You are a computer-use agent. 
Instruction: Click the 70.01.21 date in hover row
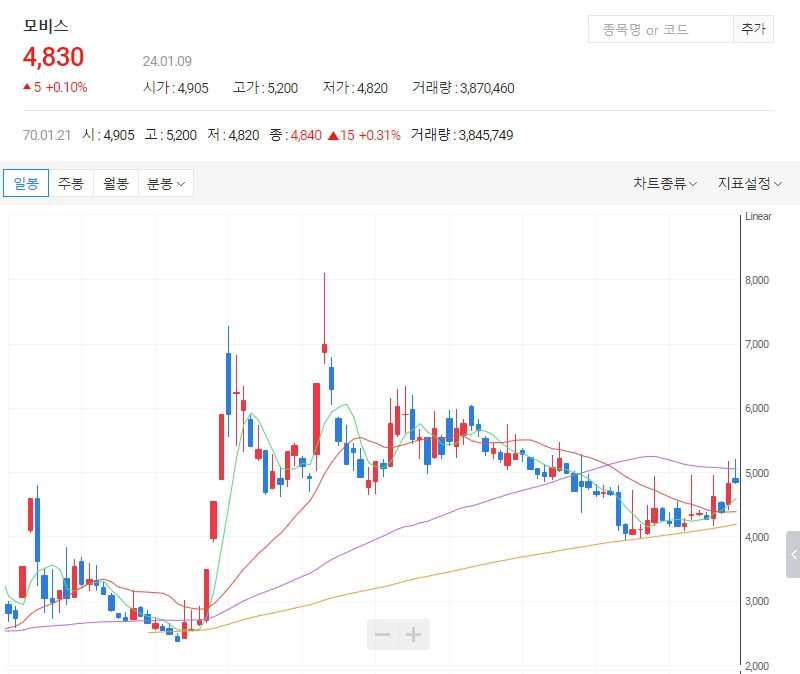(47, 135)
